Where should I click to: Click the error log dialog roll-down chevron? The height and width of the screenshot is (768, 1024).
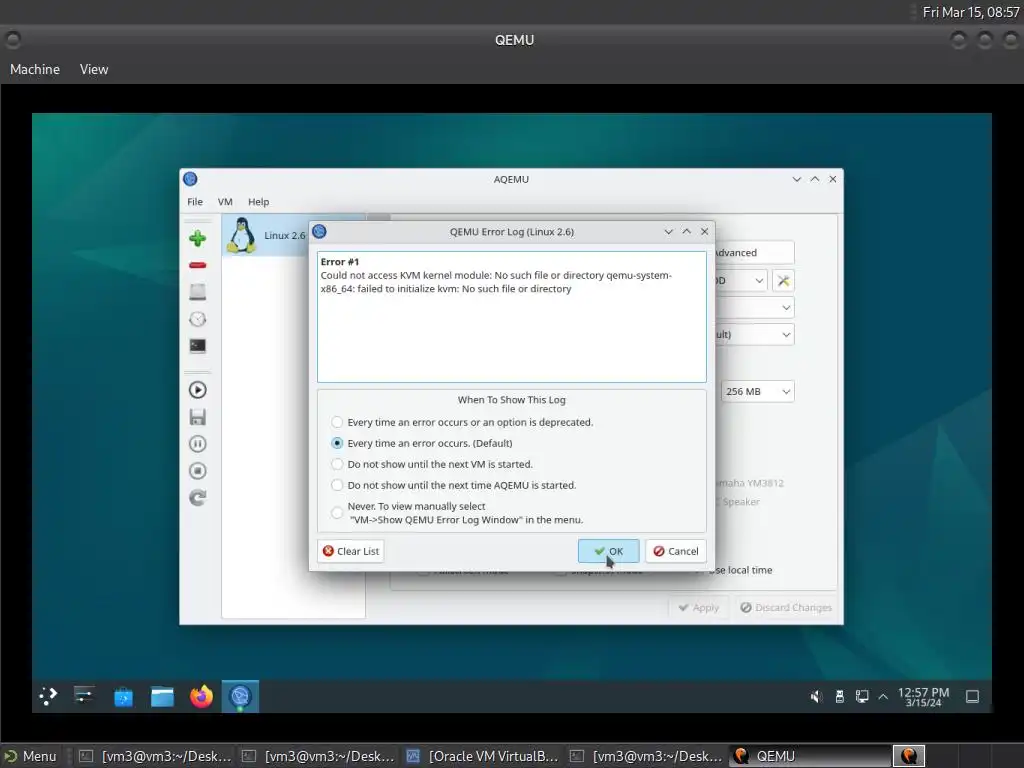[x=668, y=232]
